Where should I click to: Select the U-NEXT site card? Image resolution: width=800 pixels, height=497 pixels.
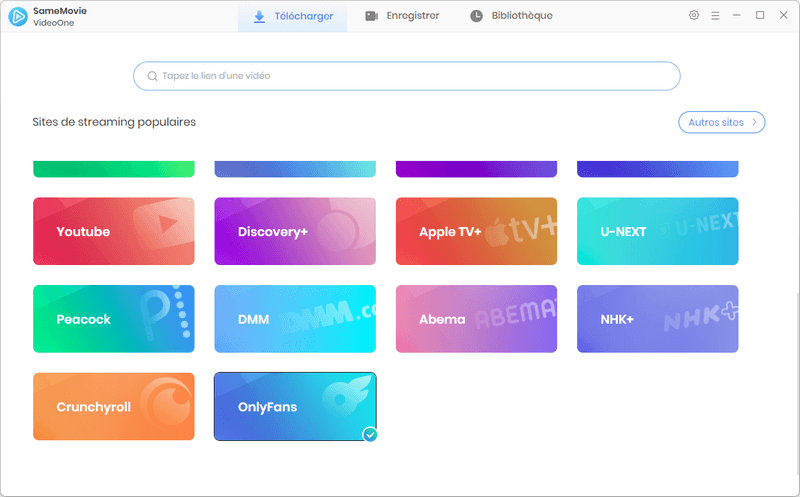(657, 231)
